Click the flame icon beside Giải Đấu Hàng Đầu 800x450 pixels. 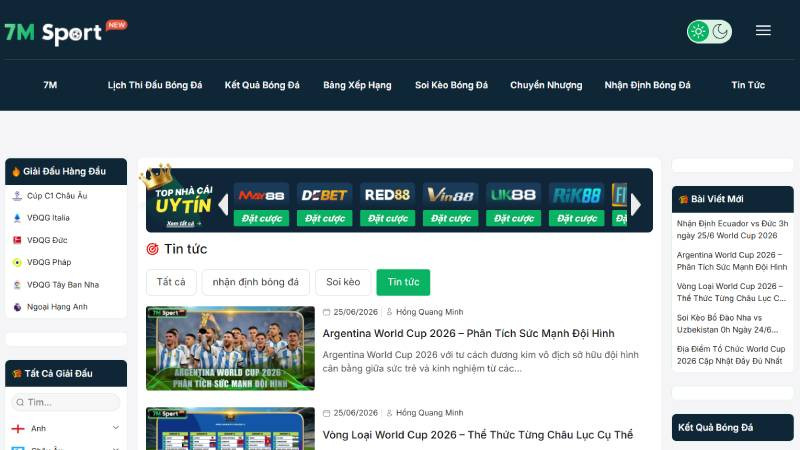coord(16,171)
